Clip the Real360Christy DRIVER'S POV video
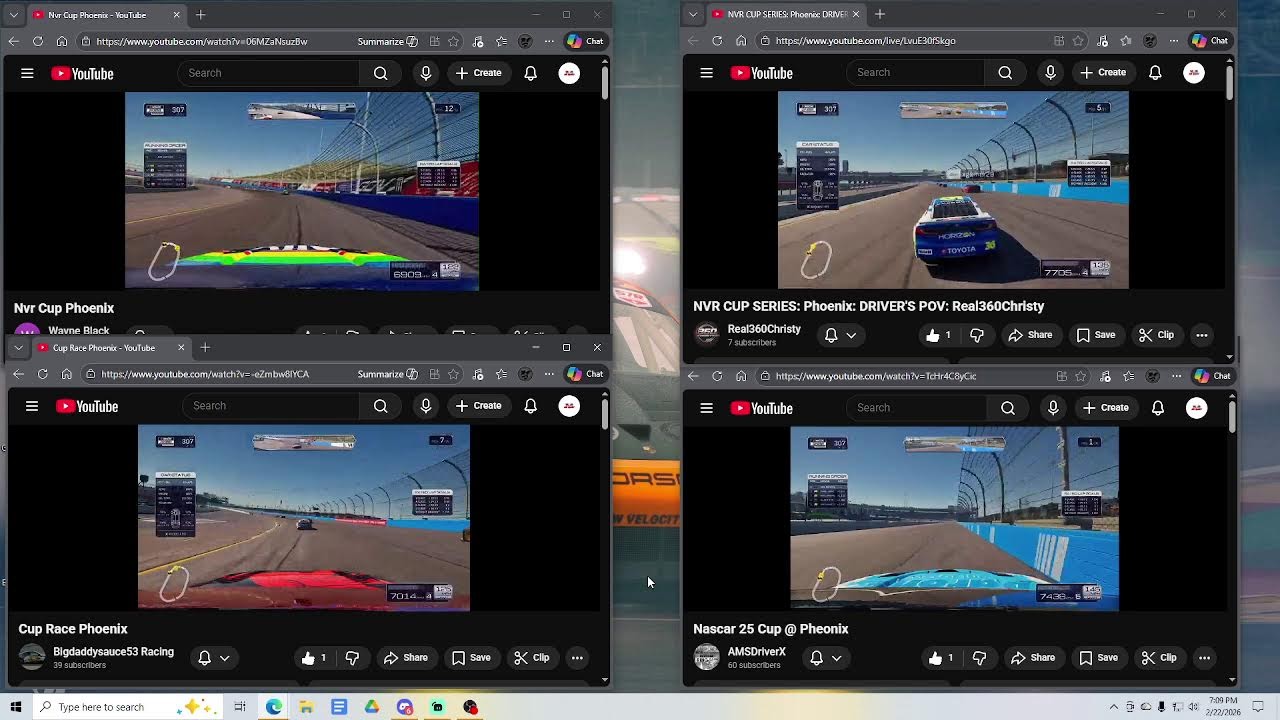The image size is (1280, 720). pos(1156,335)
